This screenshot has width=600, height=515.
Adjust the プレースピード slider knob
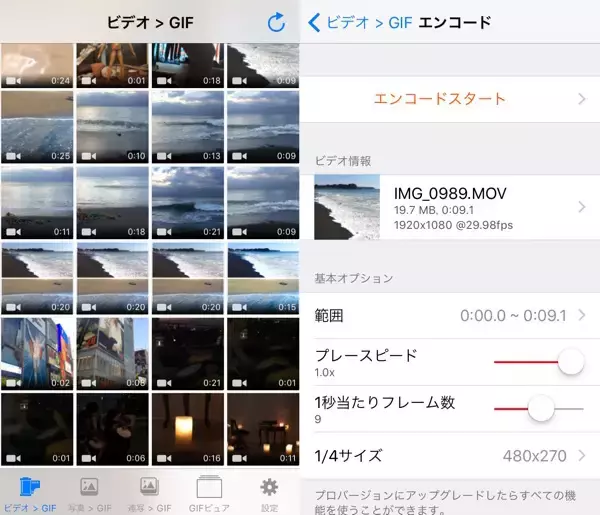pos(571,362)
